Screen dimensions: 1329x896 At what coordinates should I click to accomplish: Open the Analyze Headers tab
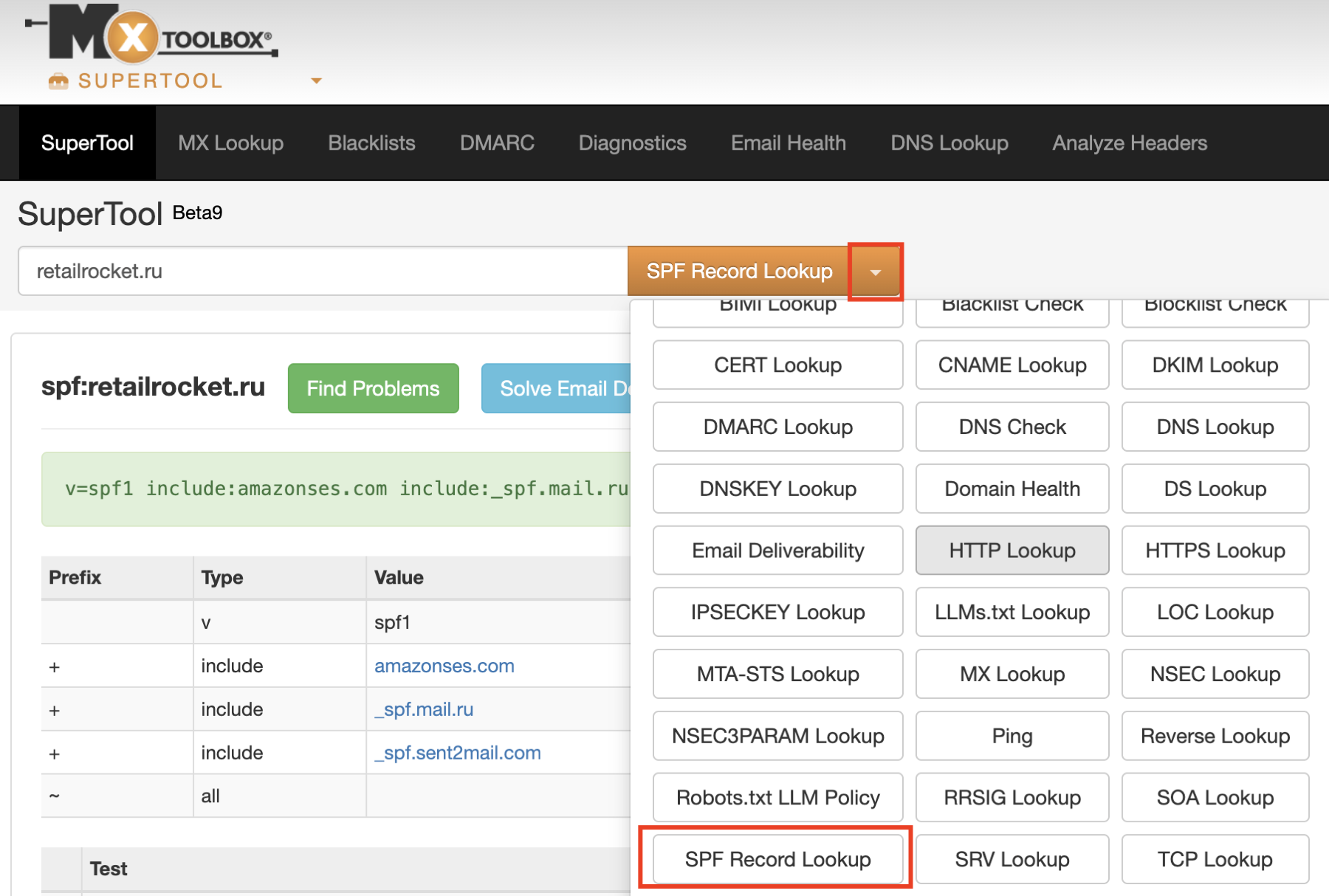[1130, 142]
